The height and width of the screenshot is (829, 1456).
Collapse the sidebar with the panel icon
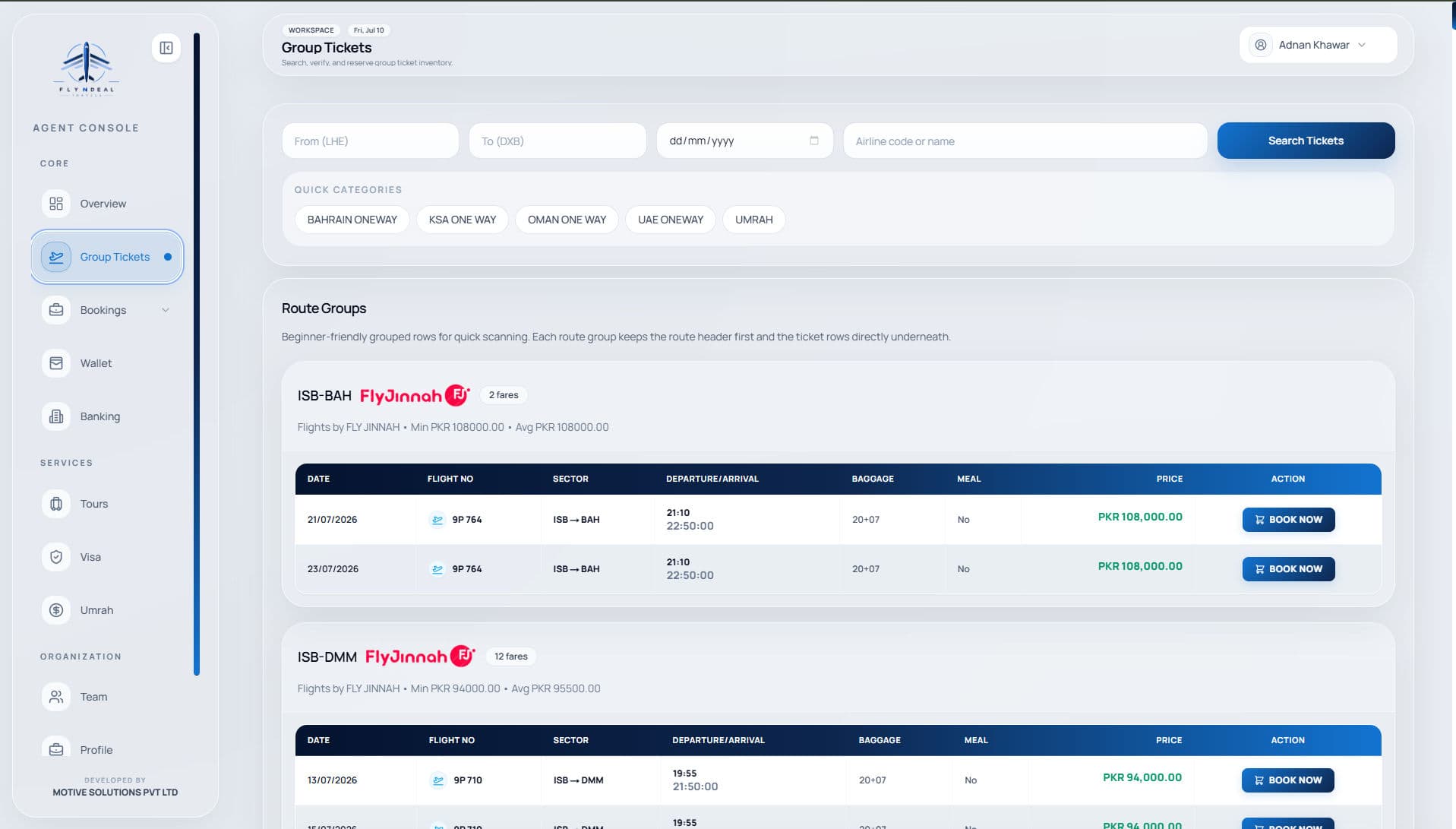(x=166, y=48)
